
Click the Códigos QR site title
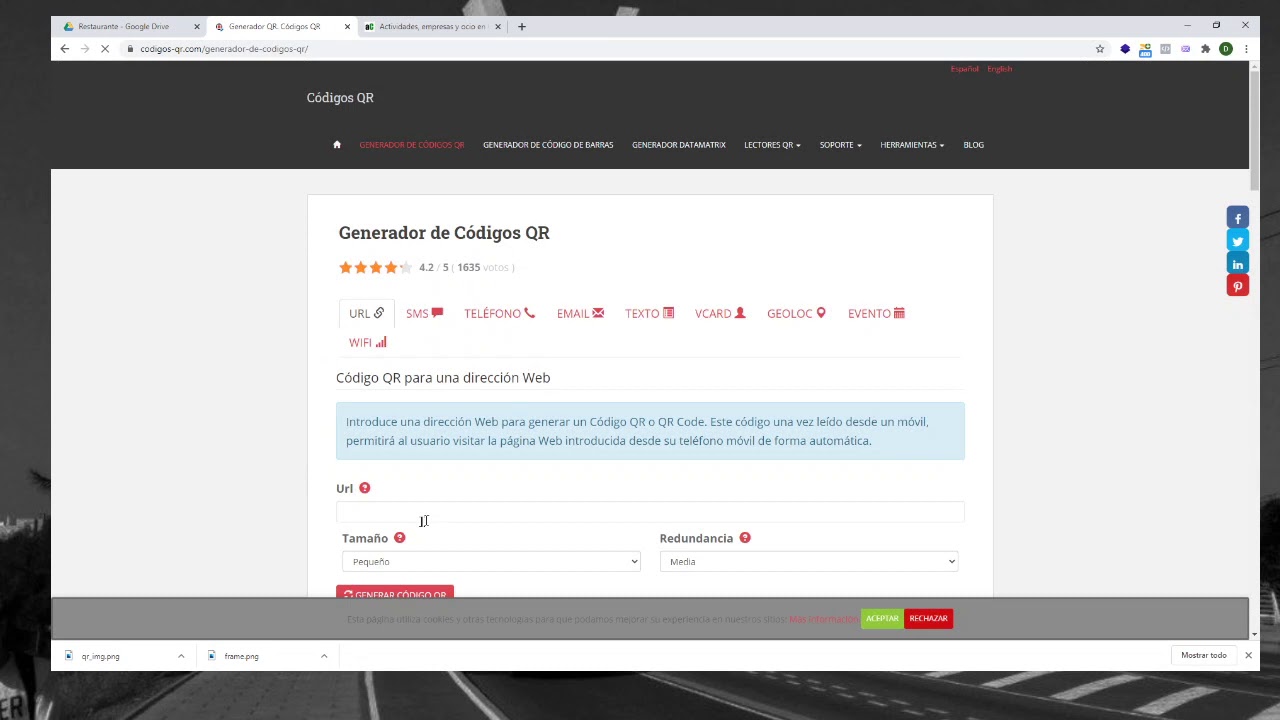pos(340,98)
